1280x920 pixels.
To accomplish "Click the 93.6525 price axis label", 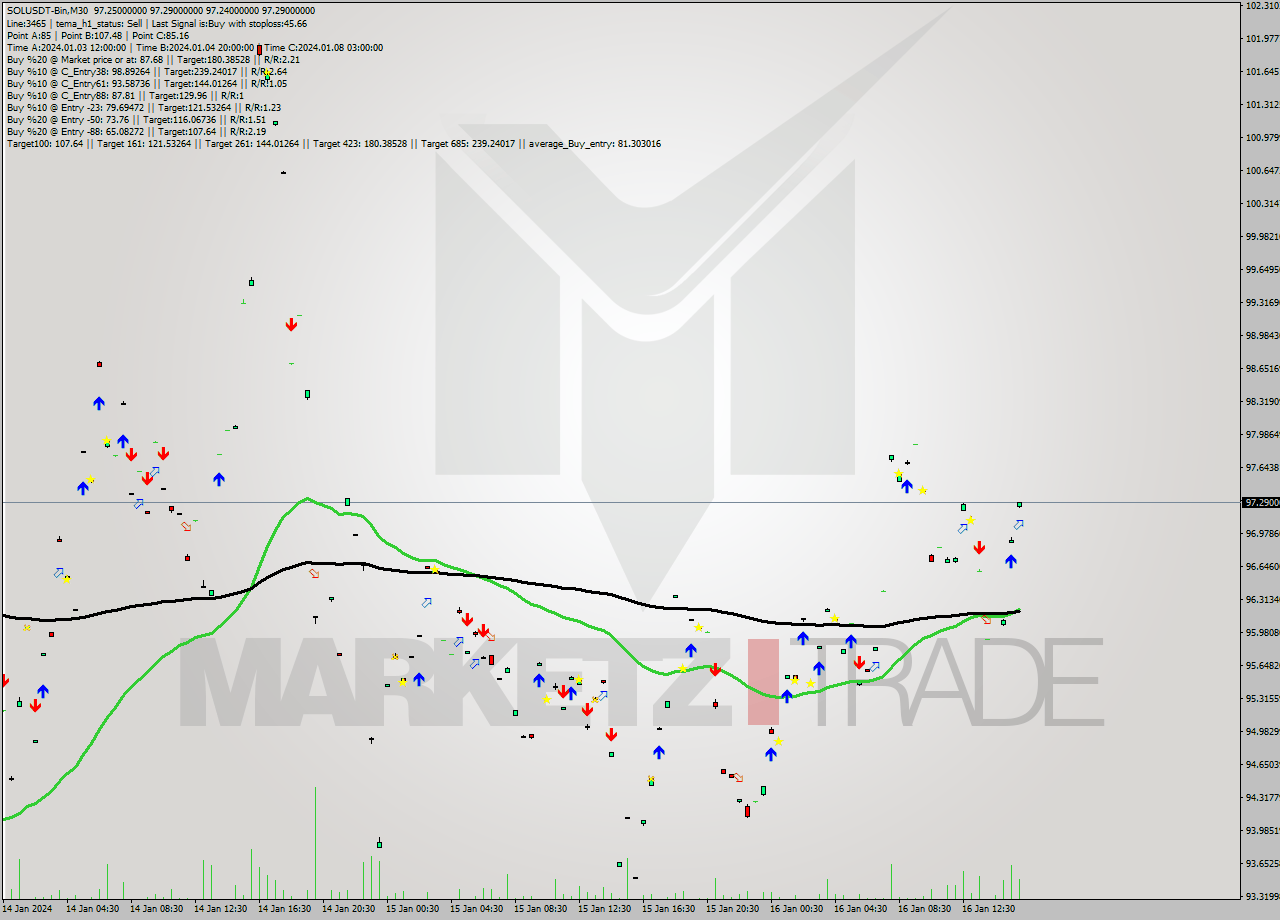I will [1262, 864].
